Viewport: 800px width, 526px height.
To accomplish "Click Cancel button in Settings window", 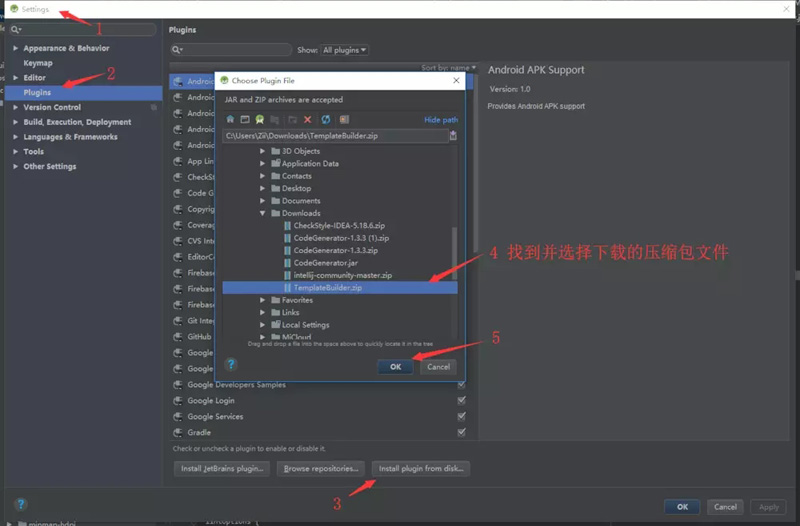I will click(725, 507).
